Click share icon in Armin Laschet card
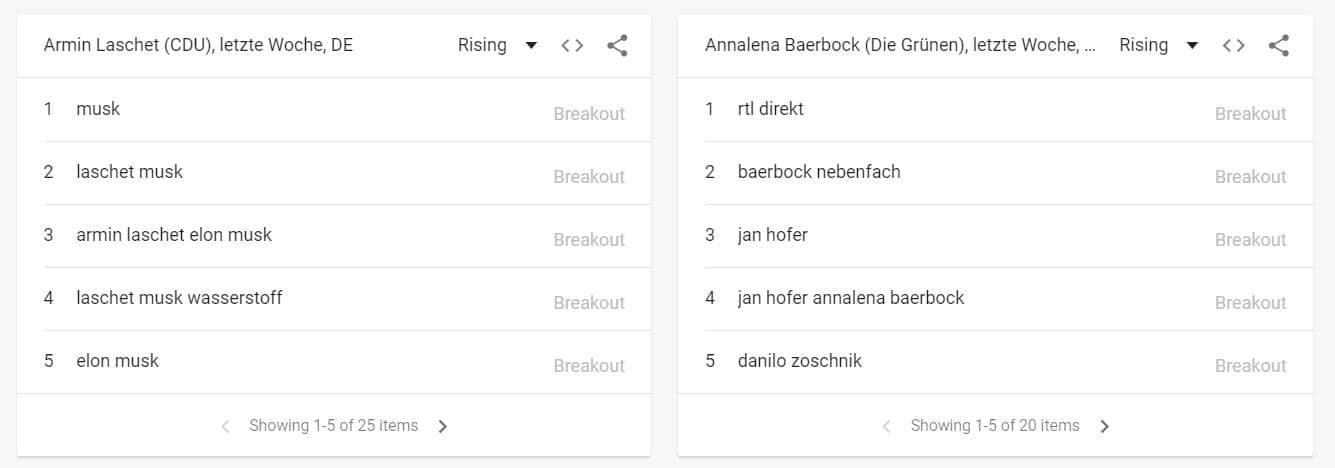This screenshot has width=1335, height=468. tap(617, 45)
